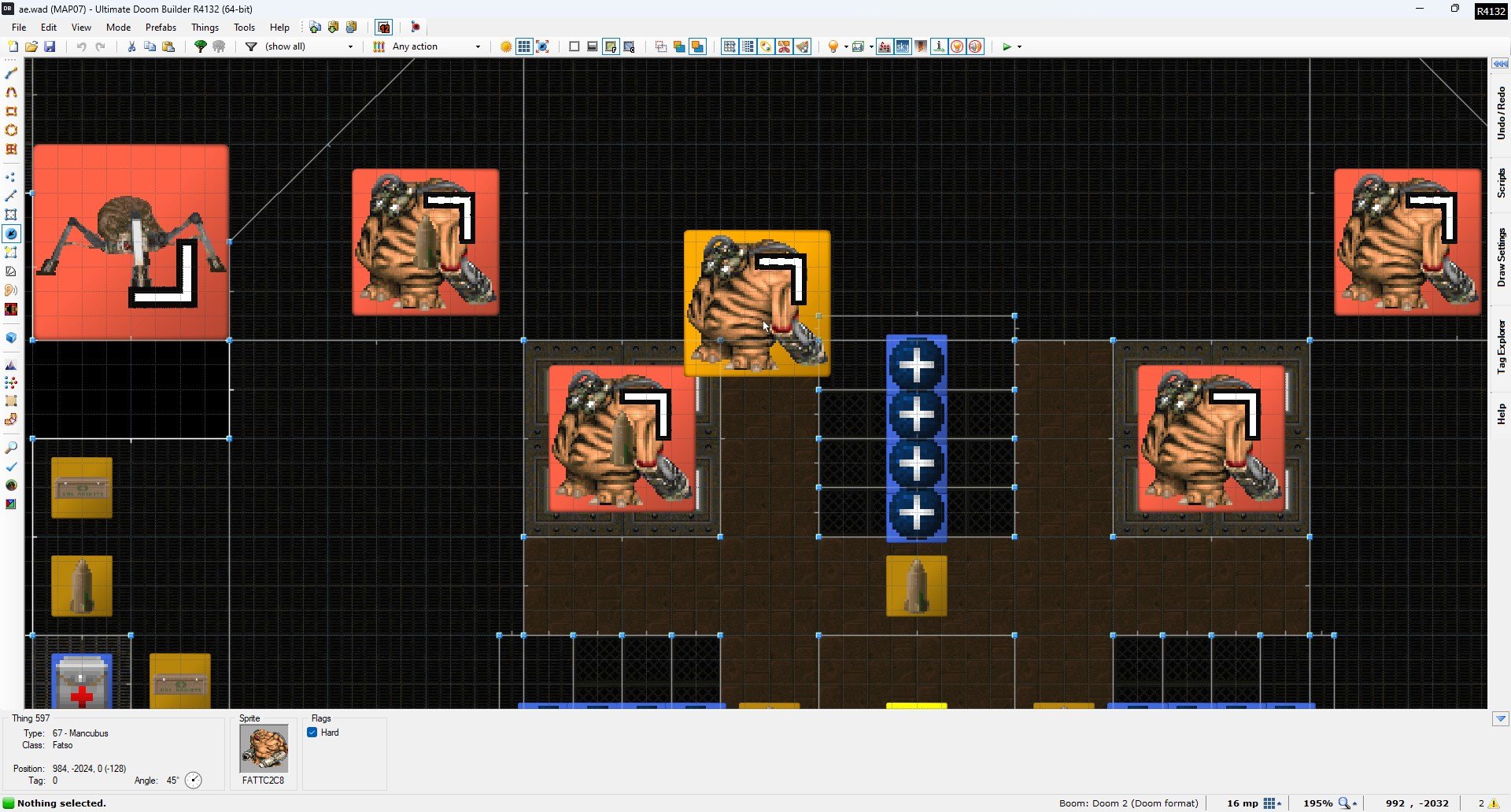1511x812 pixels.
Task: Select the Draw Lines tool
Action: [11, 73]
